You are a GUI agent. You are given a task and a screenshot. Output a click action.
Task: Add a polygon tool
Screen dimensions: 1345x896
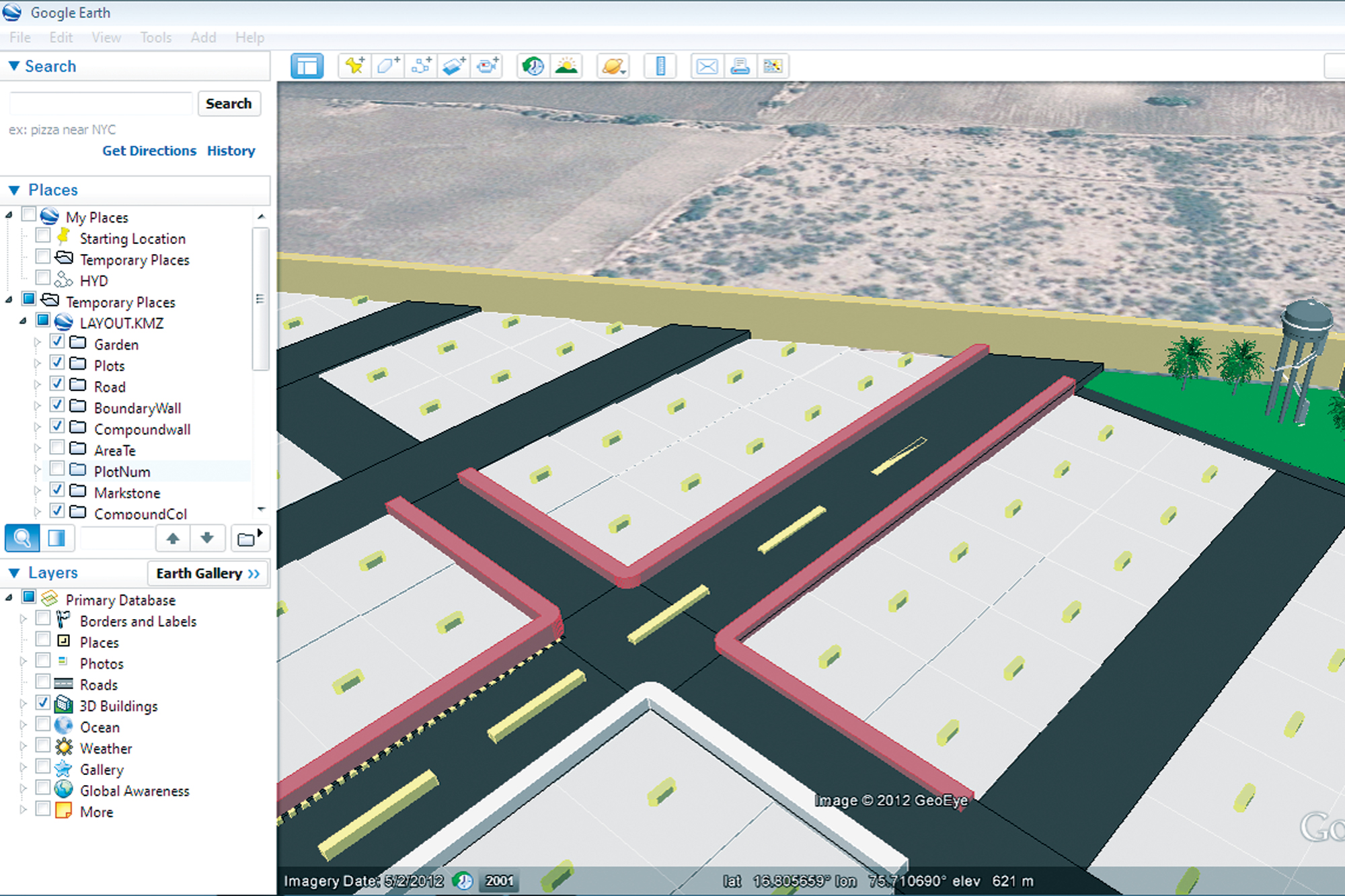[388, 66]
